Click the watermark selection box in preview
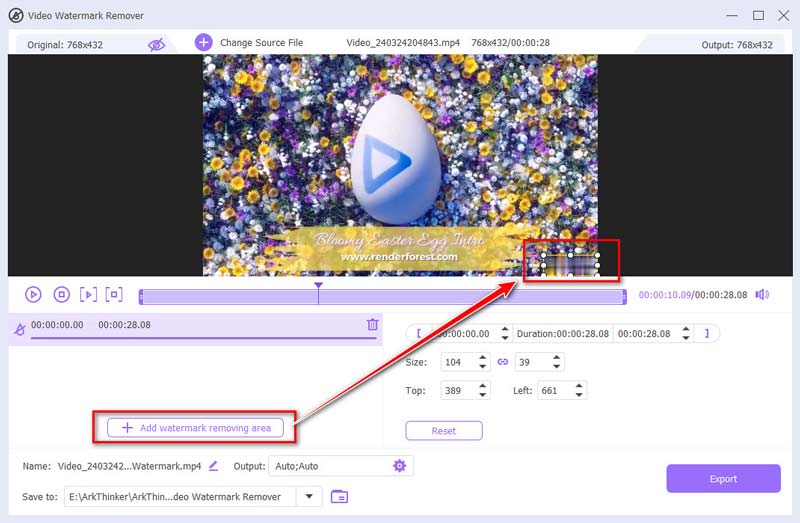 pyautogui.click(x=570, y=264)
